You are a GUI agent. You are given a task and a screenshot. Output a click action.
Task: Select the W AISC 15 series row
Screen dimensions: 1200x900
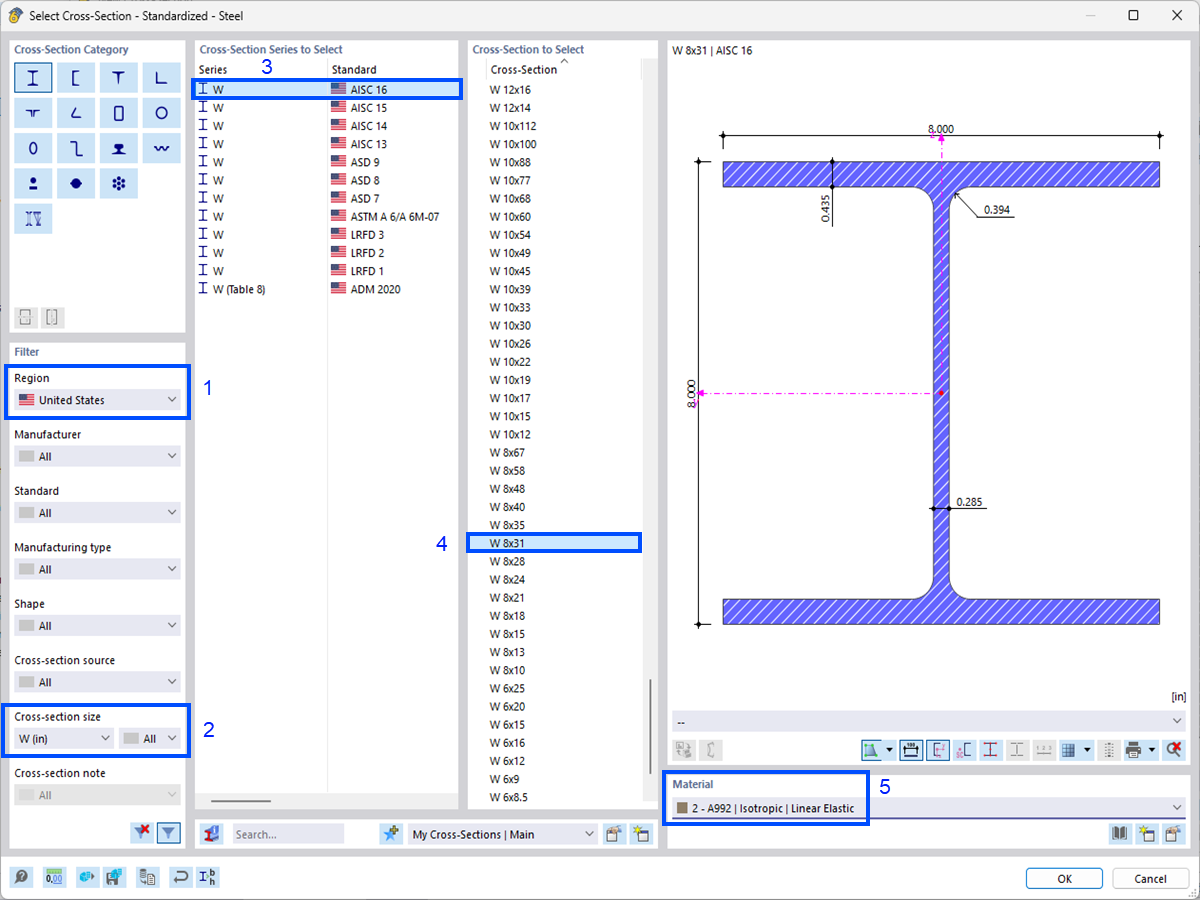coord(327,107)
